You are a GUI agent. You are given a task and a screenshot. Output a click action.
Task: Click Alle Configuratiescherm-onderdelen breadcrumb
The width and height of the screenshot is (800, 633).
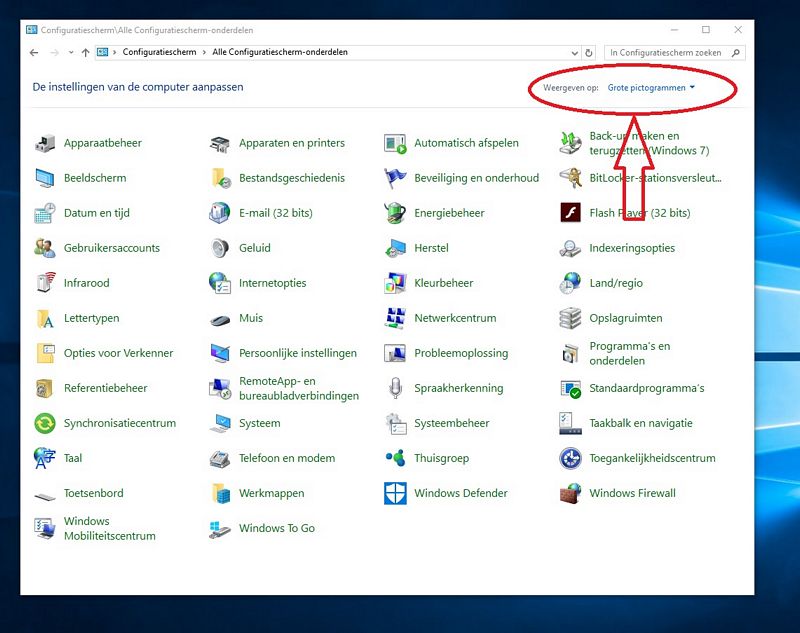click(x=280, y=52)
